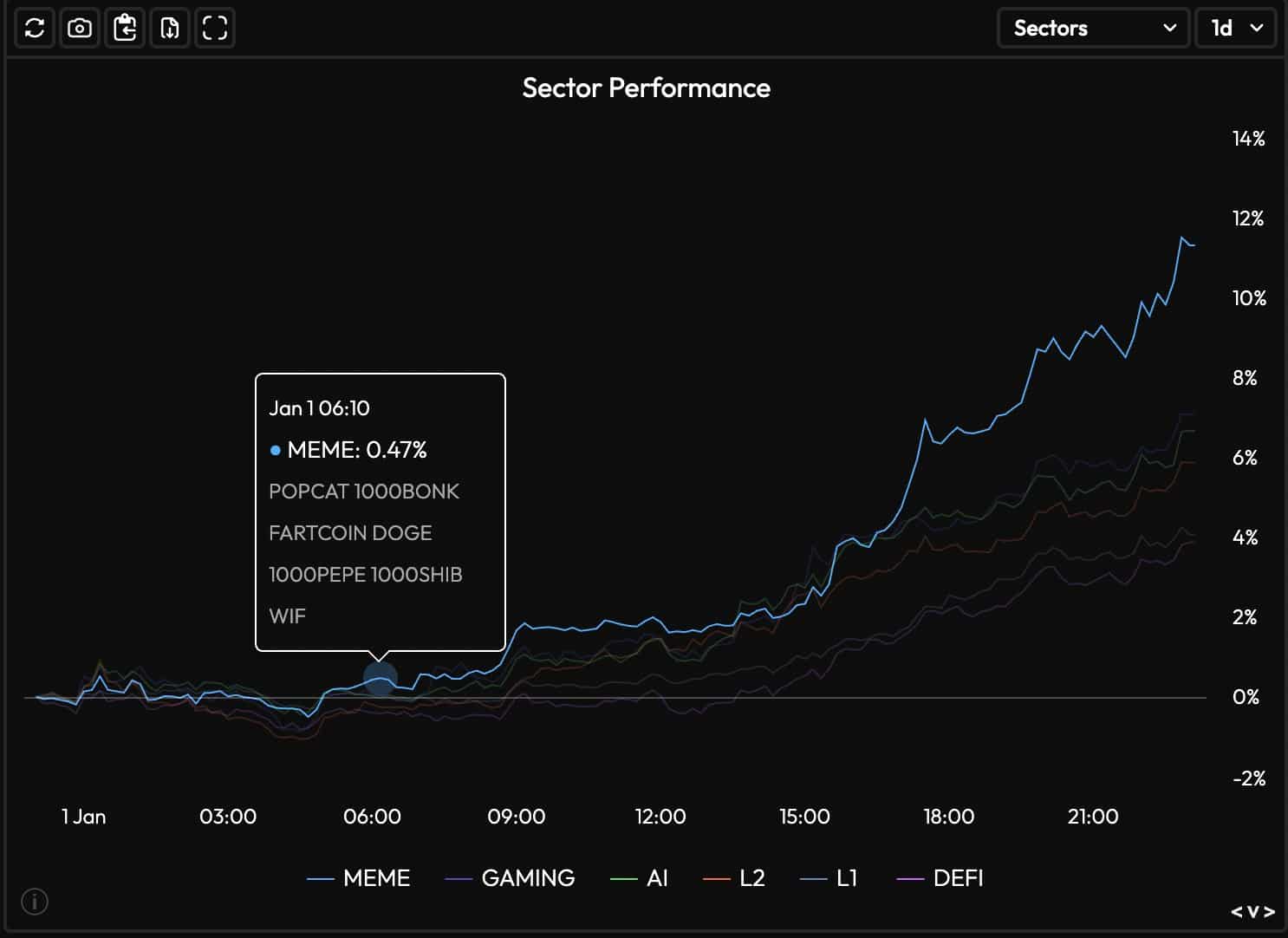This screenshot has height=938, width=1288.
Task: Show or hide DEFI series in legend
Action: coord(940,878)
